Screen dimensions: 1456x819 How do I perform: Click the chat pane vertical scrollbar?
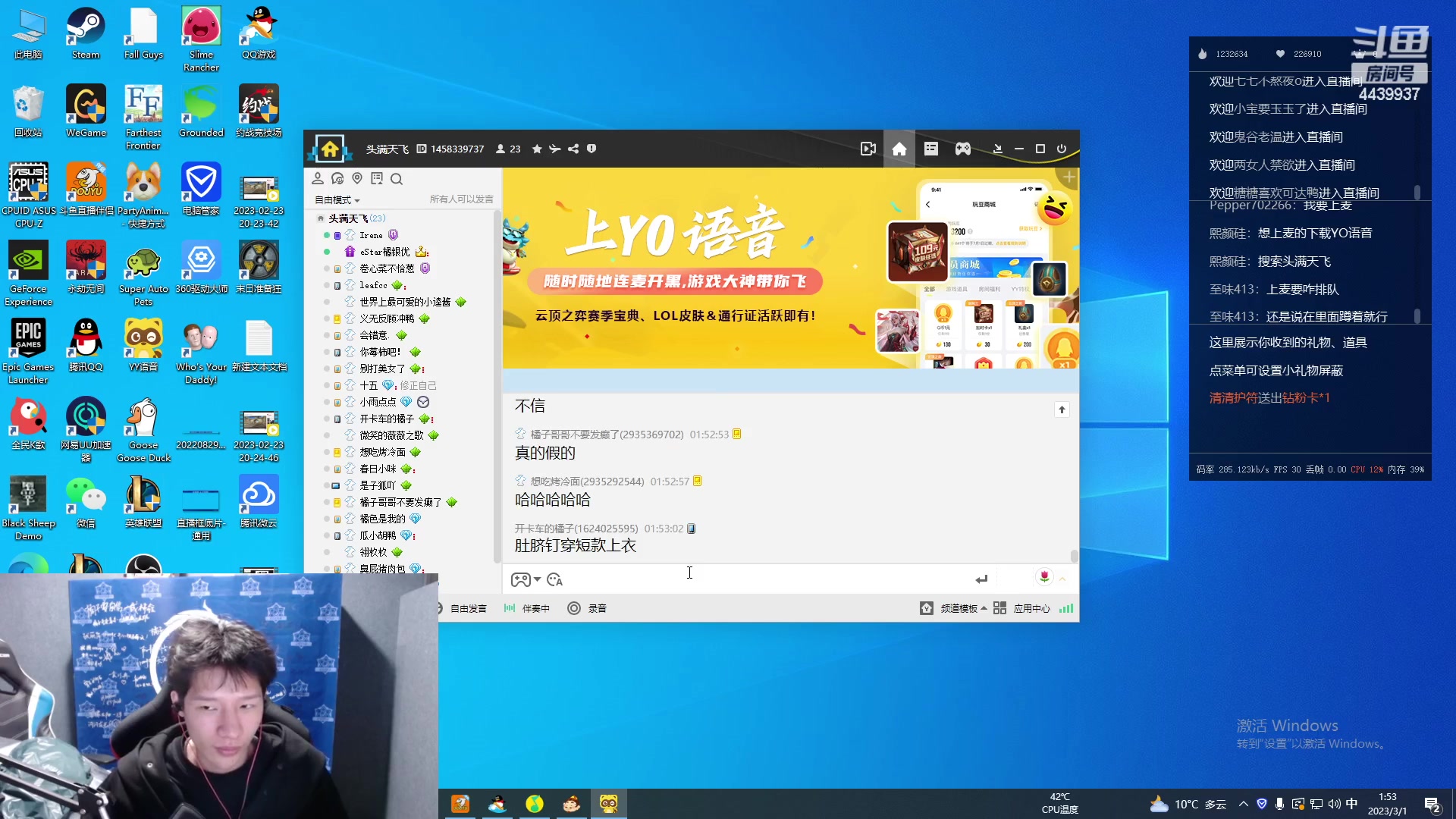[x=1074, y=557]
